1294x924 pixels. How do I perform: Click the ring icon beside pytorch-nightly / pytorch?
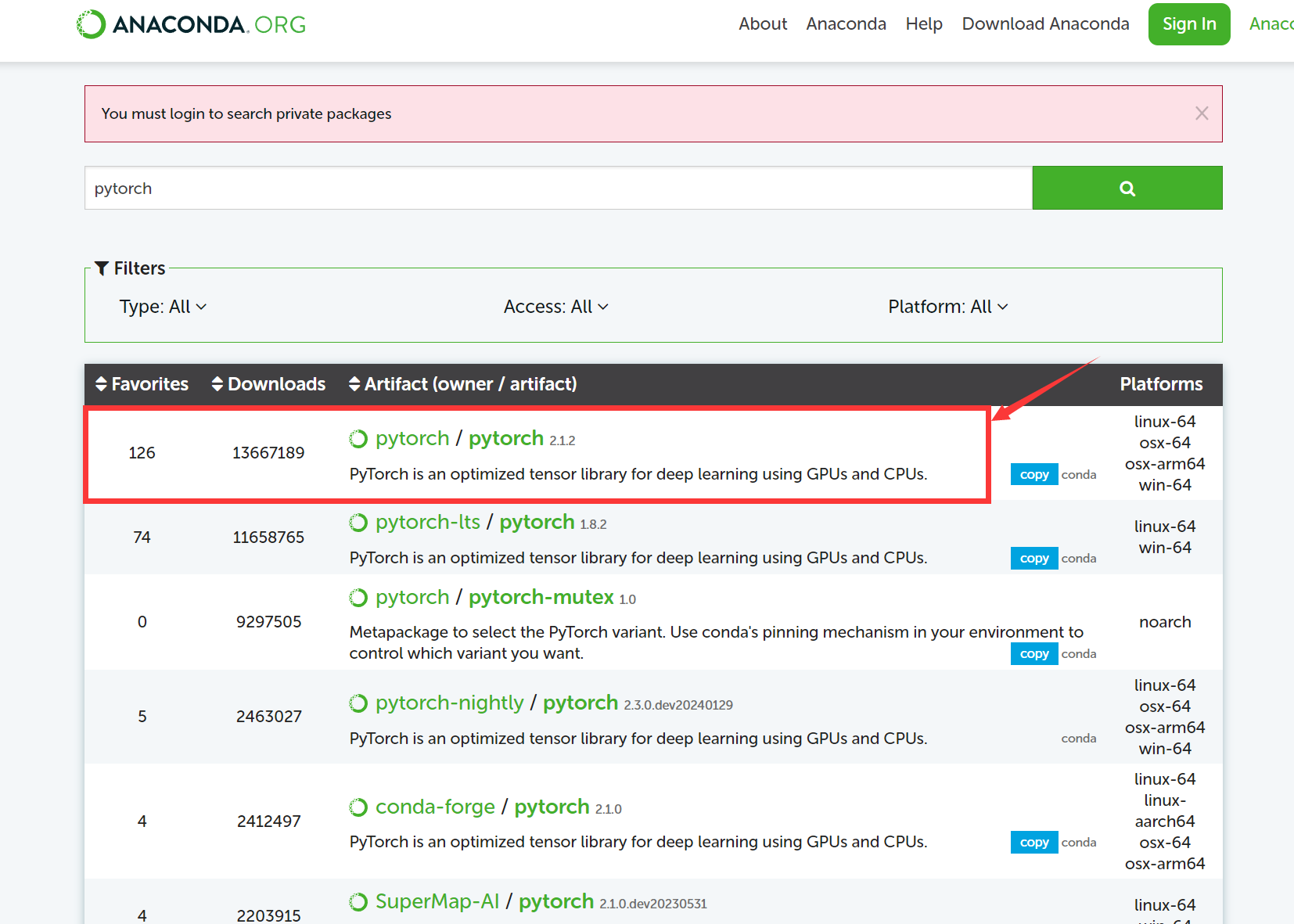pos(358,703)
